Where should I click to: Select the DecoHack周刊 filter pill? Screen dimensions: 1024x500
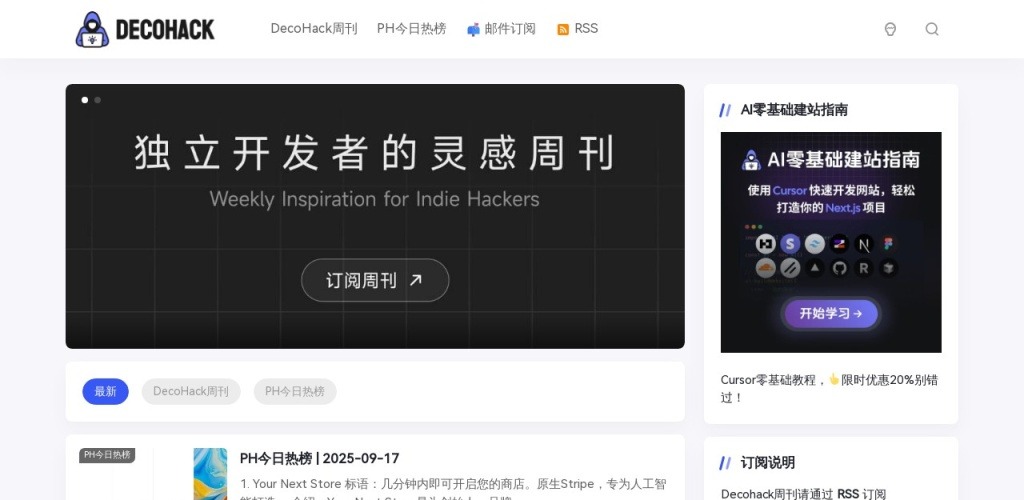191,391
